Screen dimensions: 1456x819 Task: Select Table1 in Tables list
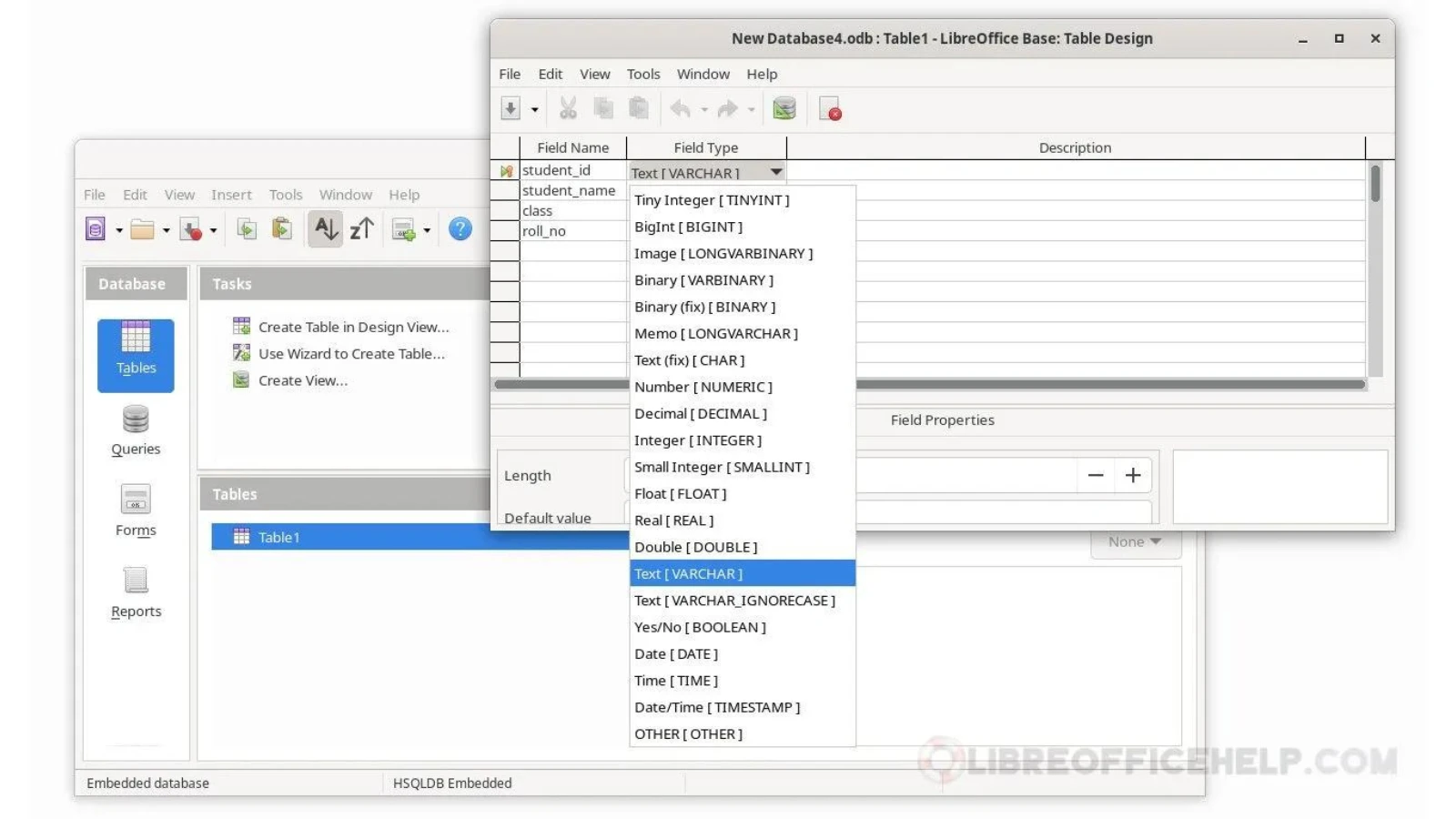click(x=420, y=537)
